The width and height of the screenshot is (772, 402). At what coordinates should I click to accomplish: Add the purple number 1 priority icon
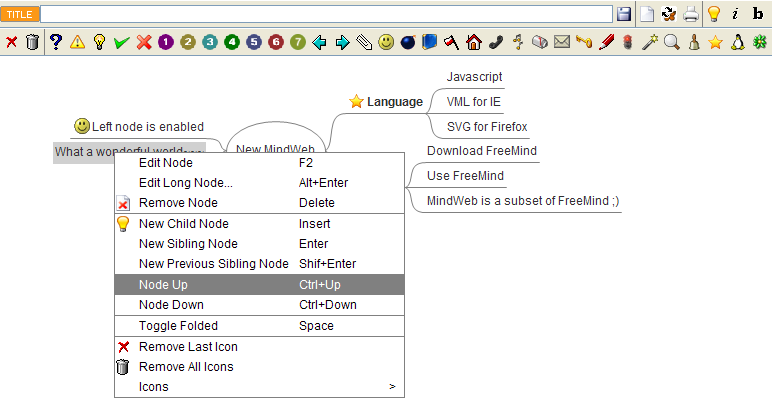[166, 42]
